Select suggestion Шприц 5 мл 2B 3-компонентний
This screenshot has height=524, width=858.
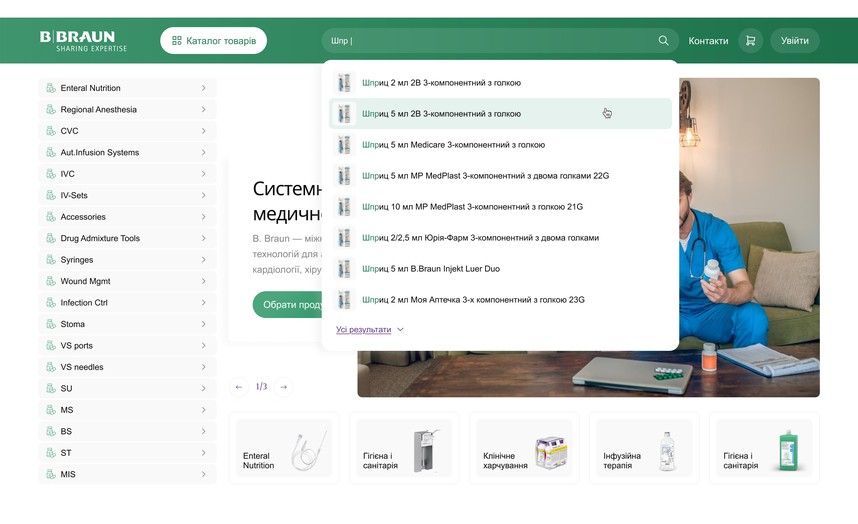point(500,114)
